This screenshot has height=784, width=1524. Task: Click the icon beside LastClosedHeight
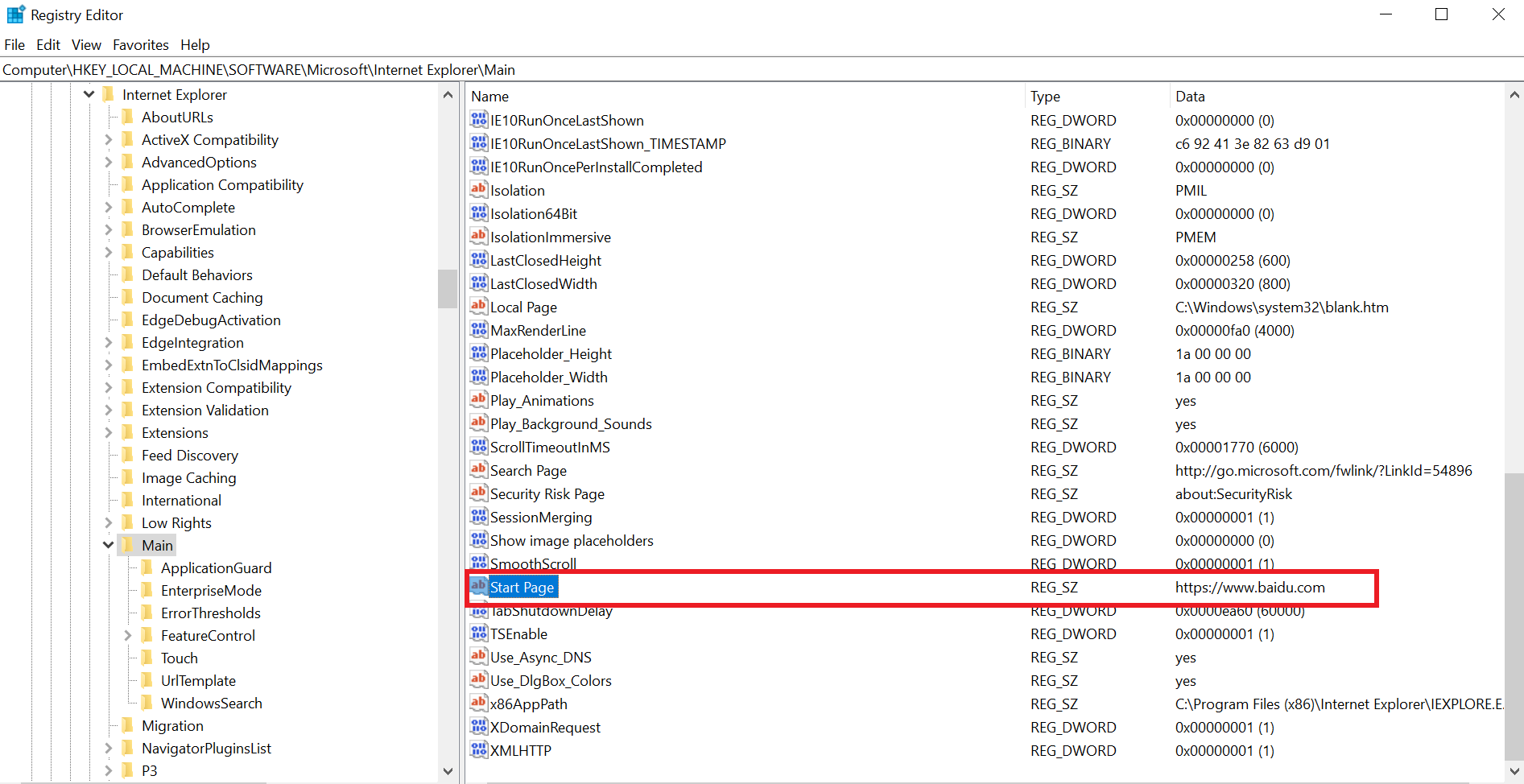pyautogui.click(x=479, y=260)
